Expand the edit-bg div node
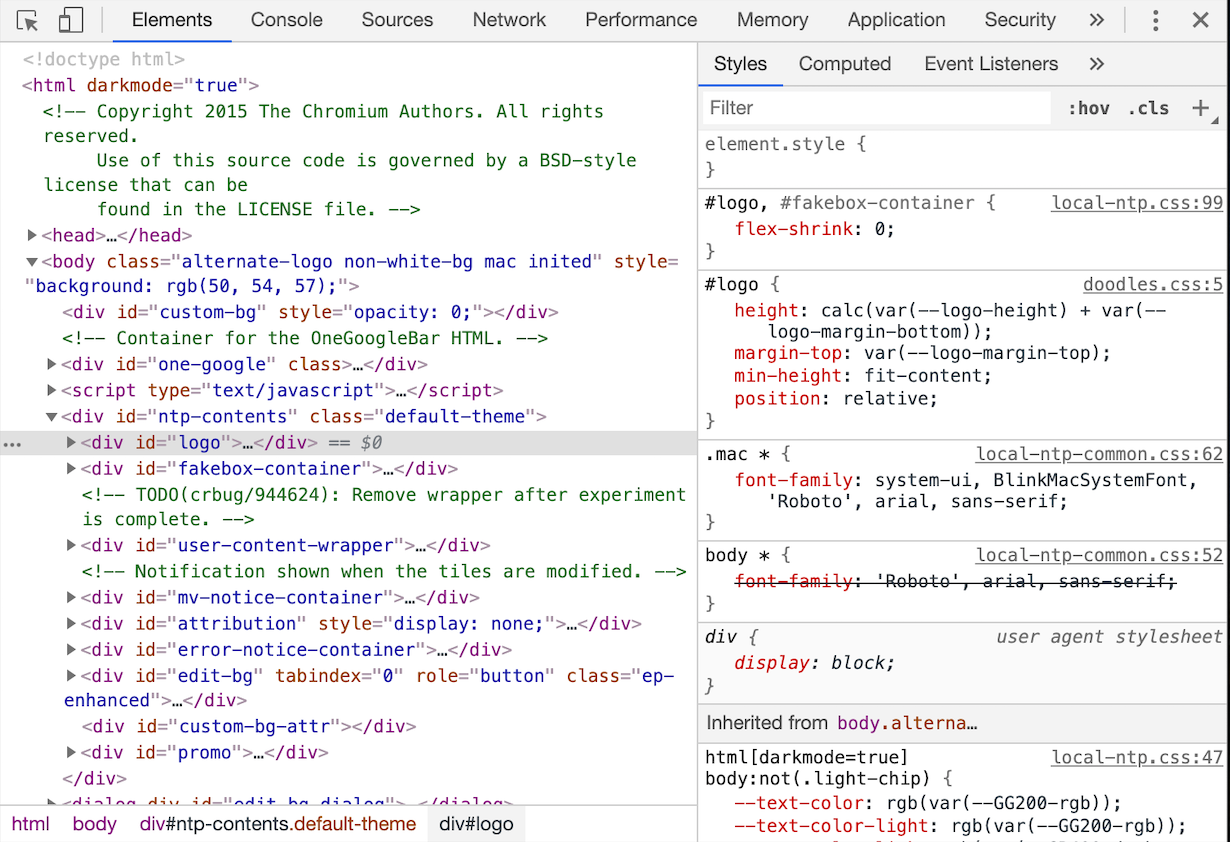 tap(71, 676)
